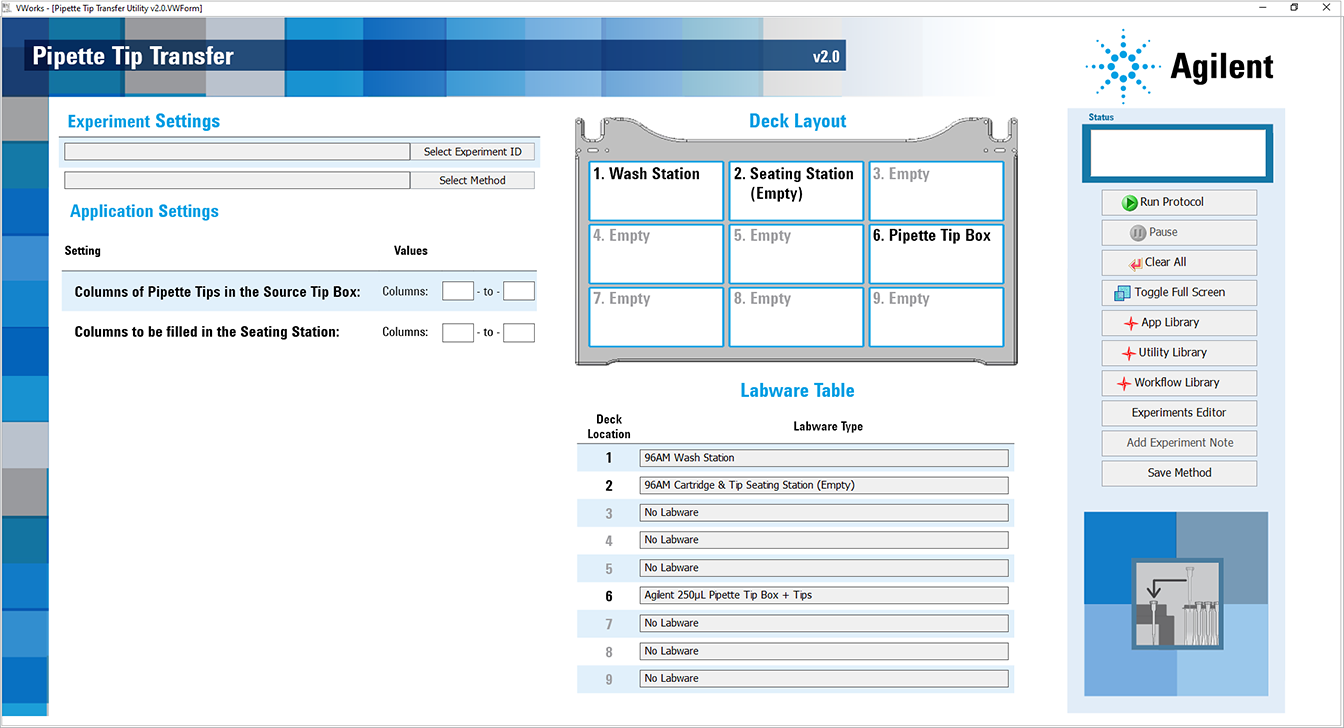Screen dimensions: 1344x728
Task: Click the Deck Layout heading
Action: 797,121
